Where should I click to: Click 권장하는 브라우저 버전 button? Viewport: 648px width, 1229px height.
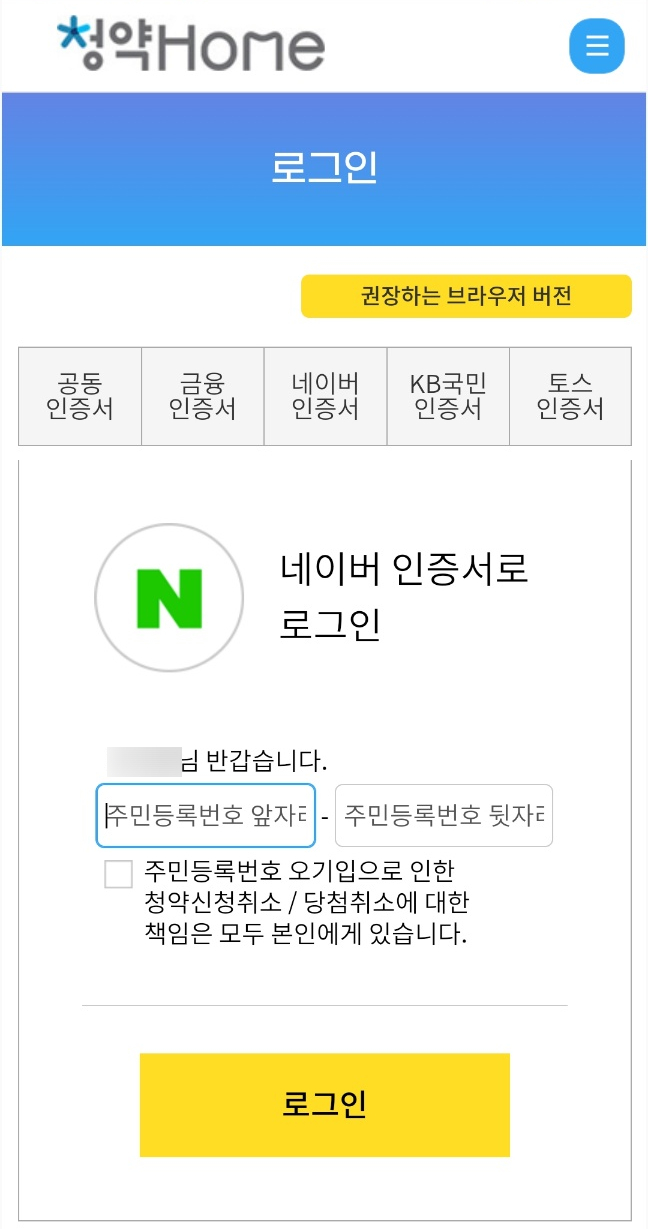click(x=466, y=296)
